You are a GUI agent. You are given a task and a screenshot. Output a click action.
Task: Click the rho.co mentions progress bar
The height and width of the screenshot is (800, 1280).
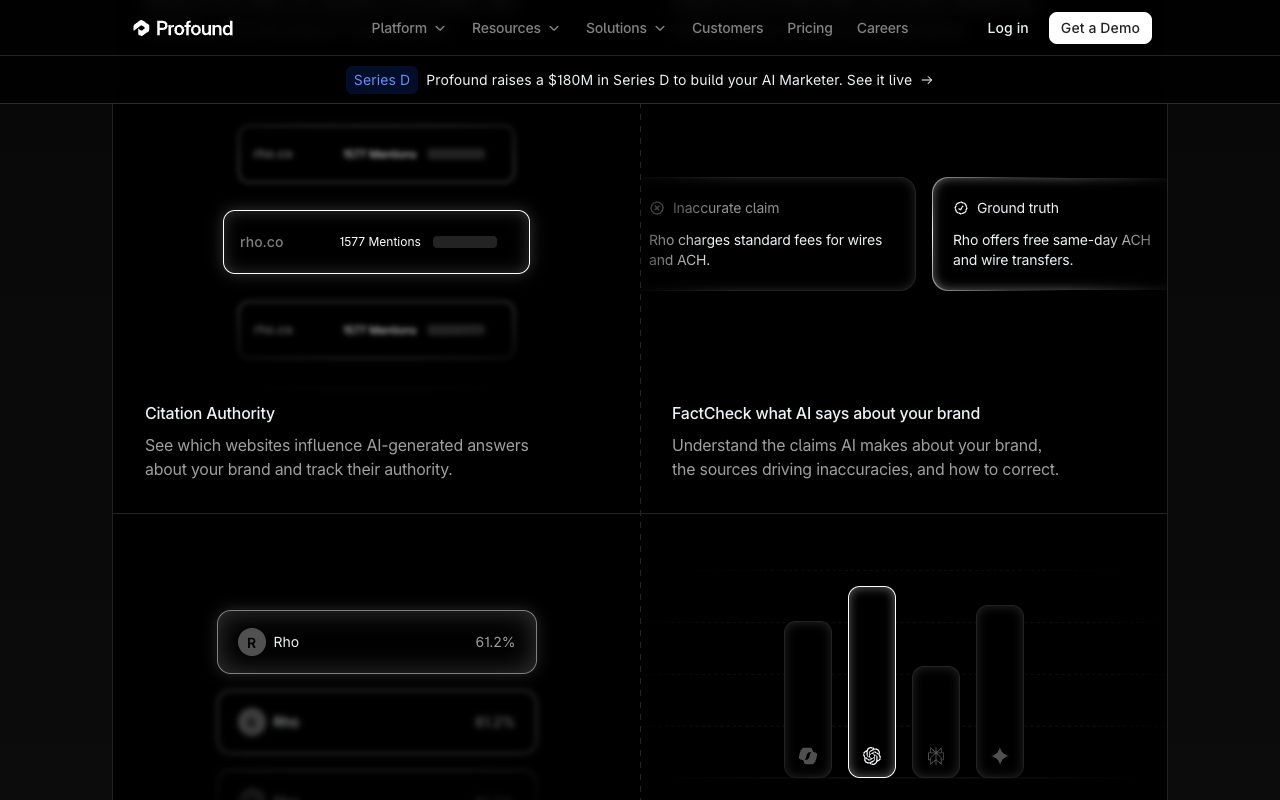pos(465,242)
